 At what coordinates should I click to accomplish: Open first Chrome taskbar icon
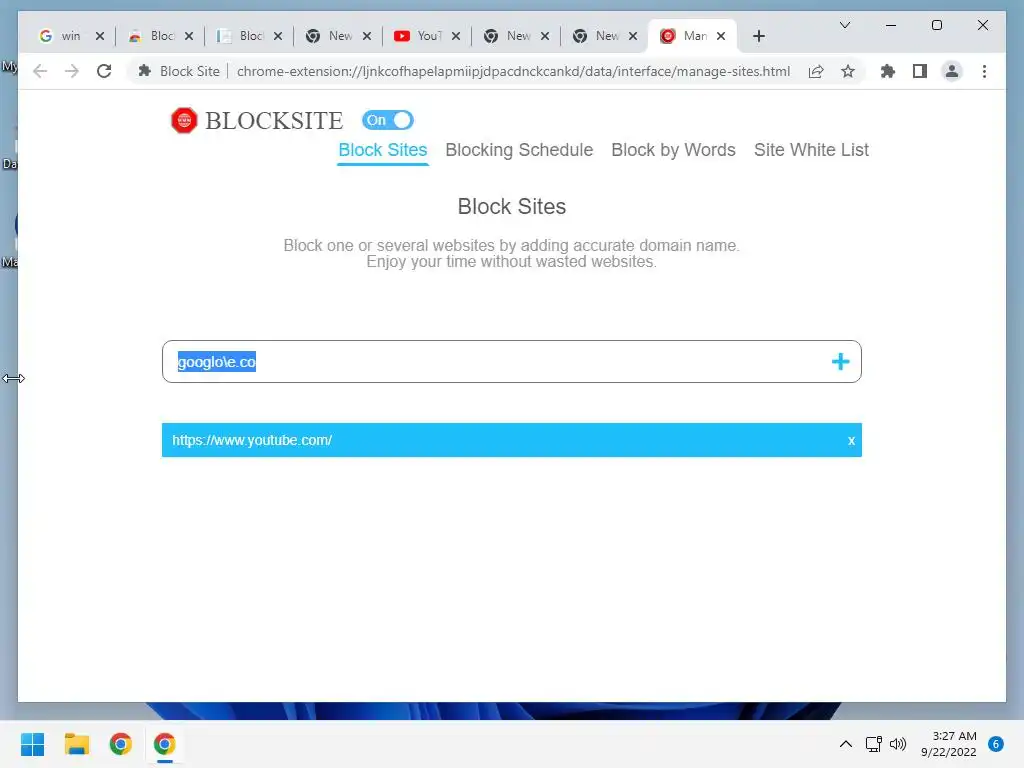pyautogui.click(x=120, y=744)
